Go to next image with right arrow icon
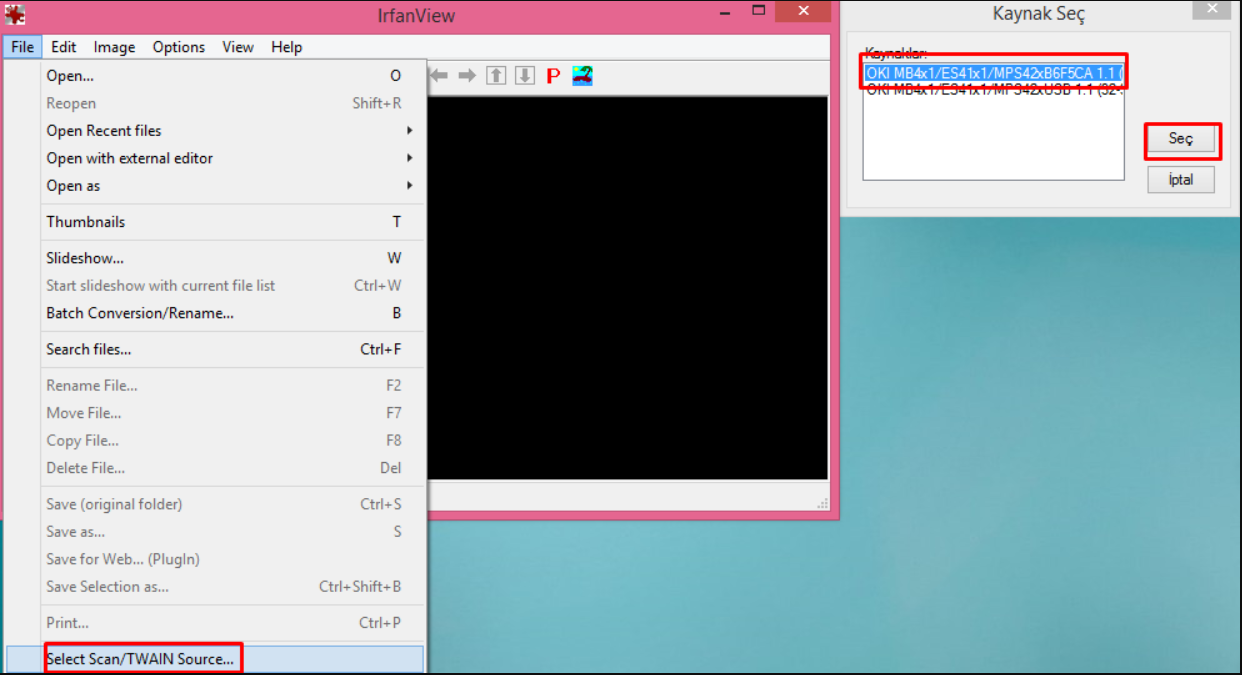The height and width of the screenshot is (675, 1242). [x=467, y=76]
